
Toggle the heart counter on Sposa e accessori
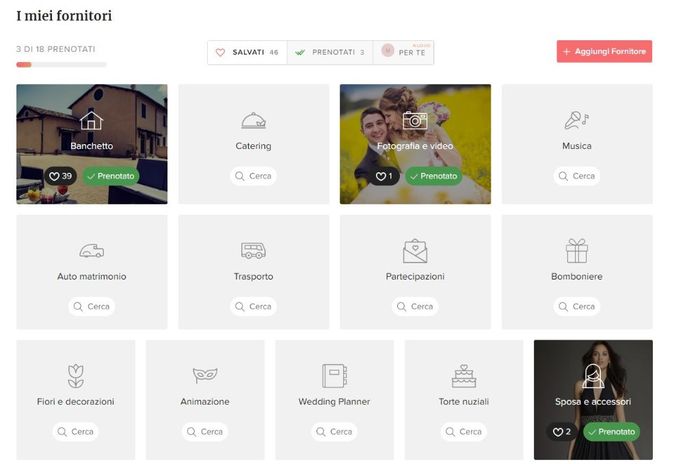[x=561, y=432]
